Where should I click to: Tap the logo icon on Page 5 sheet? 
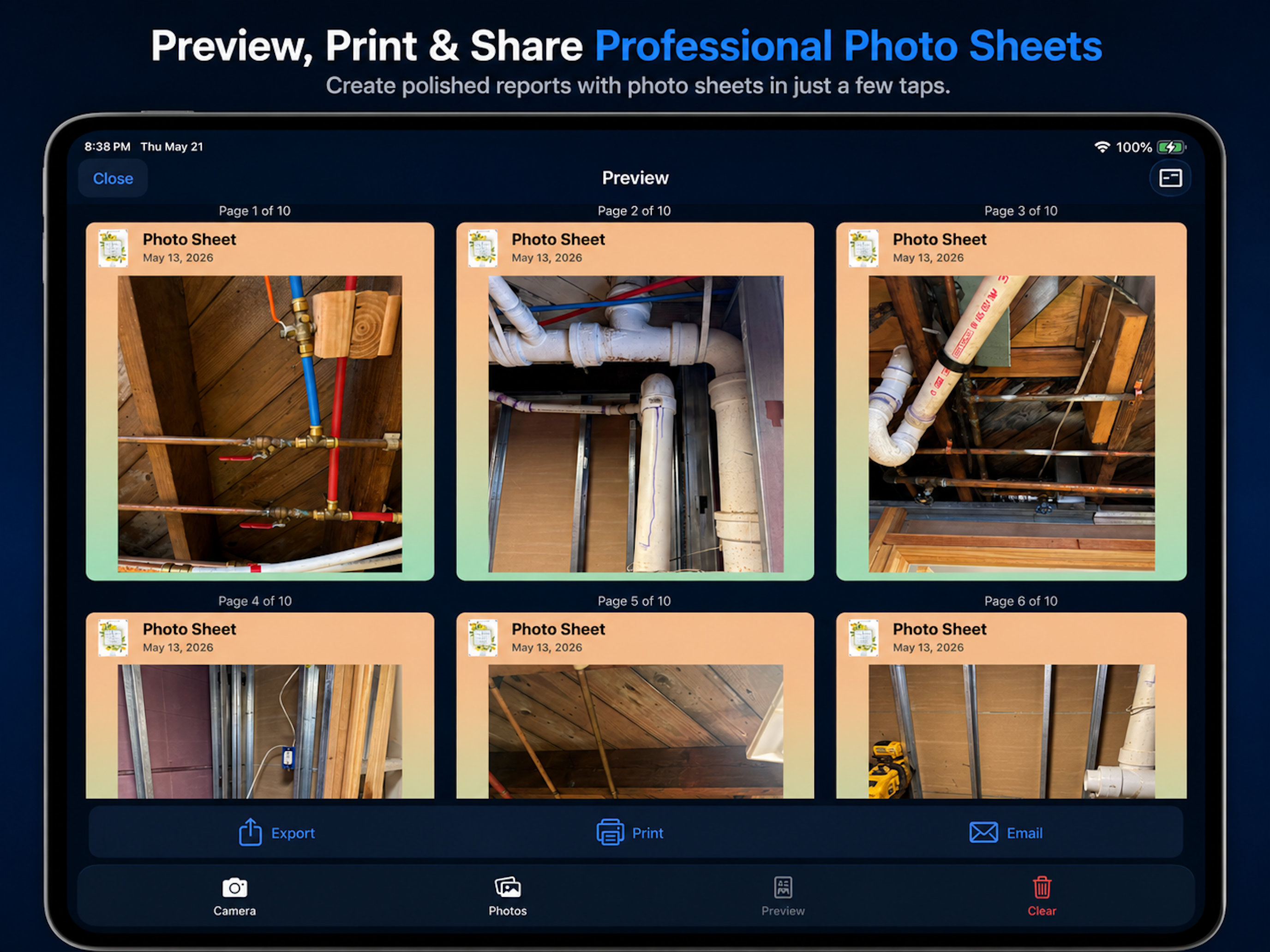click(483, 637)
